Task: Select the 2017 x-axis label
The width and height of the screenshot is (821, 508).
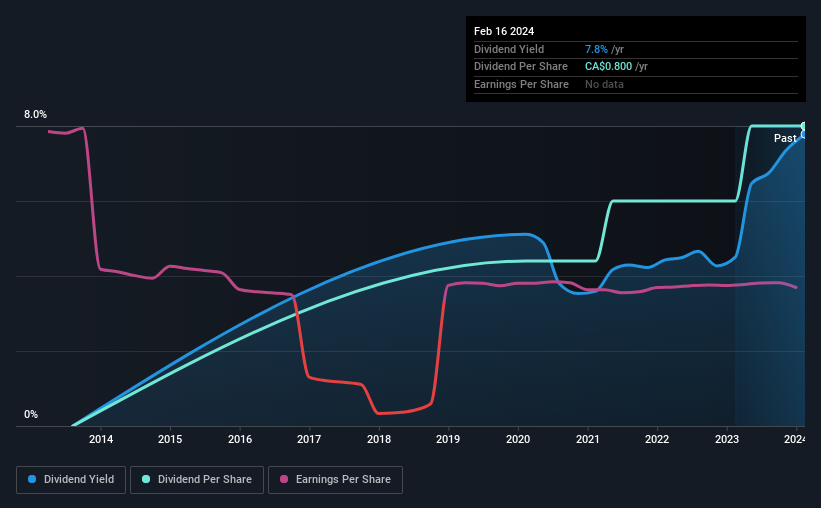Action: coord(309,439)
